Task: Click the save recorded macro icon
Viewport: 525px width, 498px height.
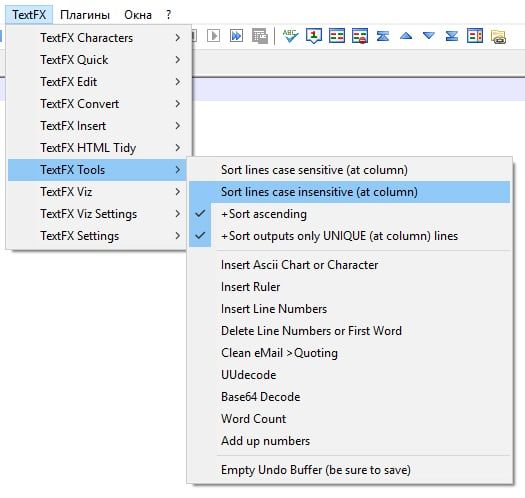Action: [x=260, y=36]
